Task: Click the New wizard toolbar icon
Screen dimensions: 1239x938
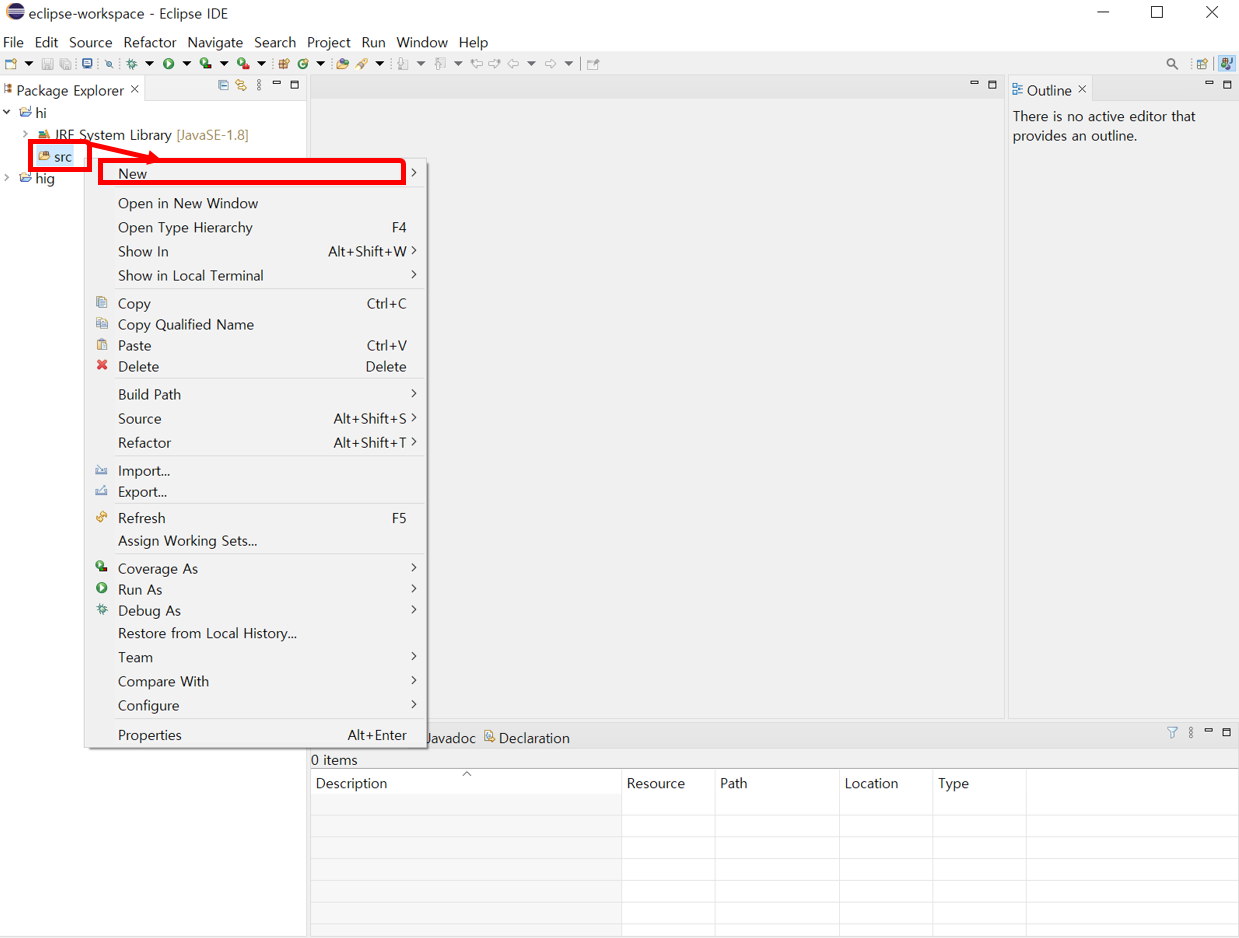Action: (x=11, y=63)
